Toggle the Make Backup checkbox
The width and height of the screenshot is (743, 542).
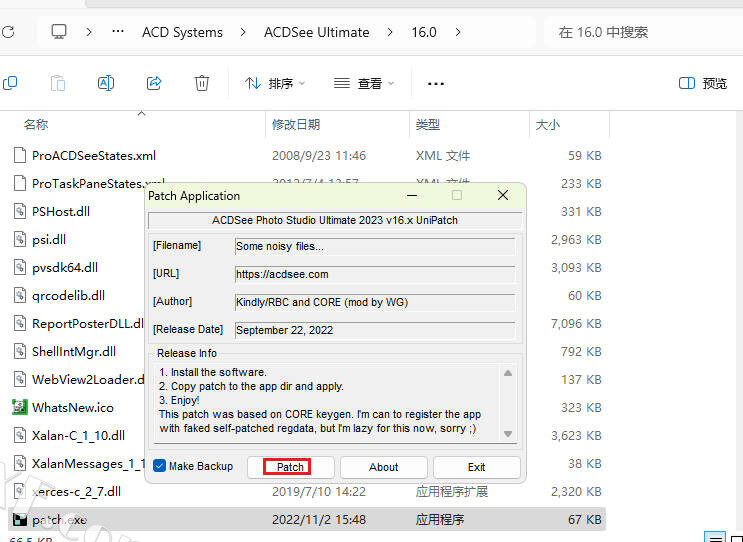click(160, 466)
